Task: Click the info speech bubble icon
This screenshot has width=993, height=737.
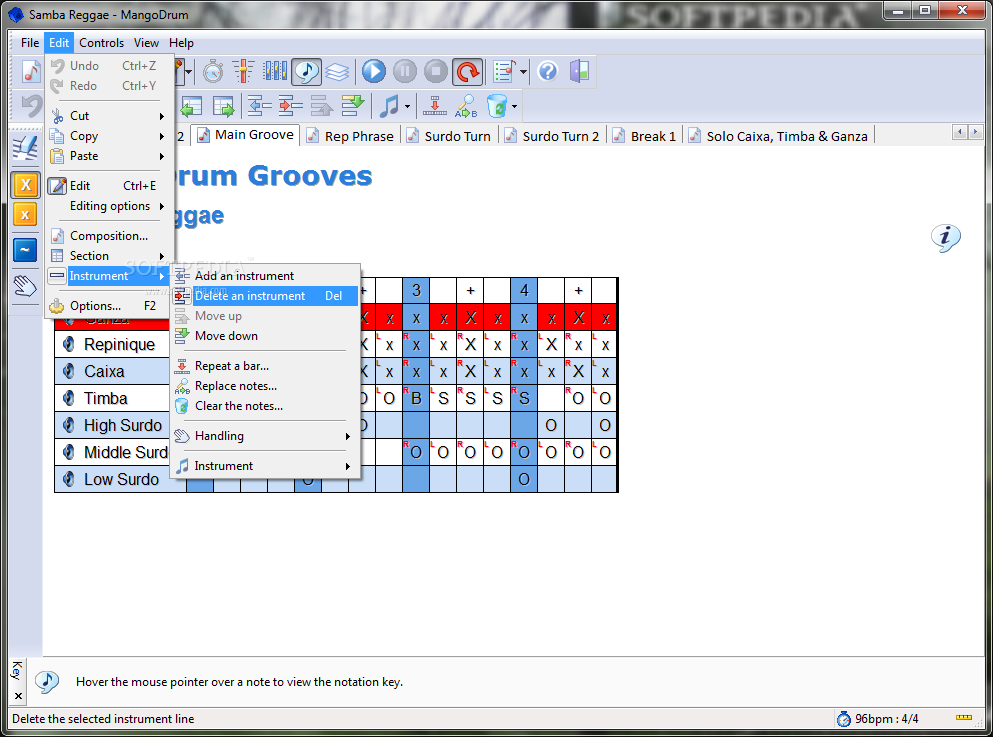Action: (946, 238)
